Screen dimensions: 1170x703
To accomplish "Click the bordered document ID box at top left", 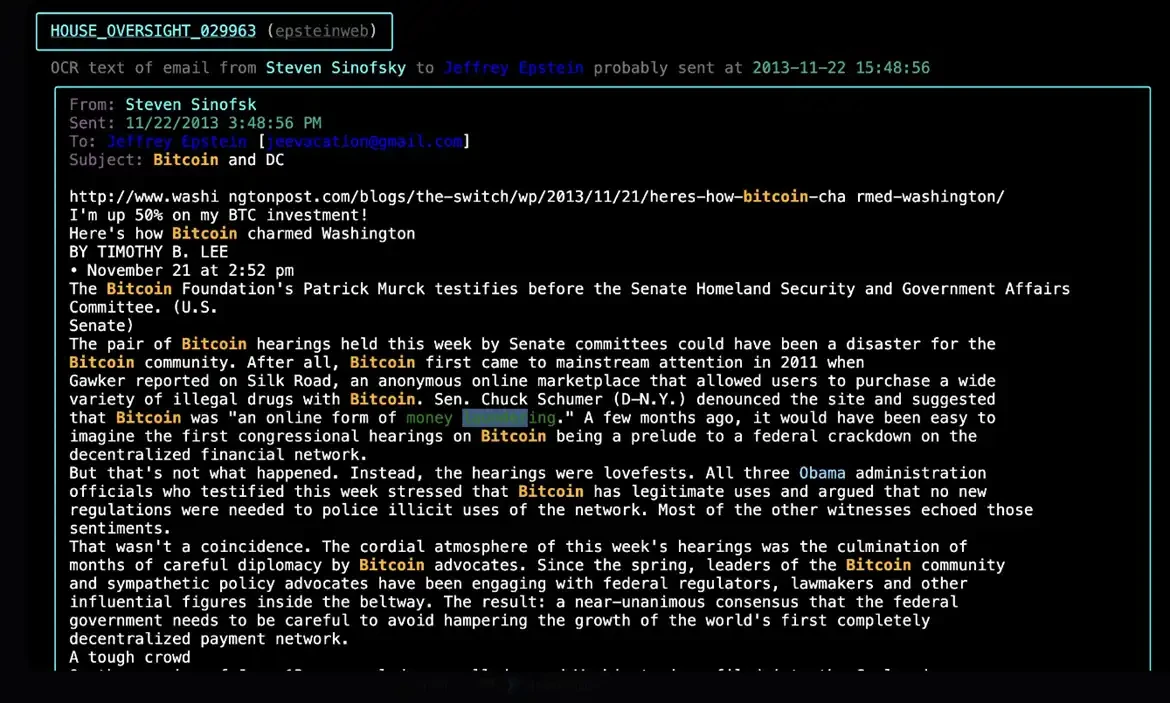I will pyautogui.click(x=214, y=31).
